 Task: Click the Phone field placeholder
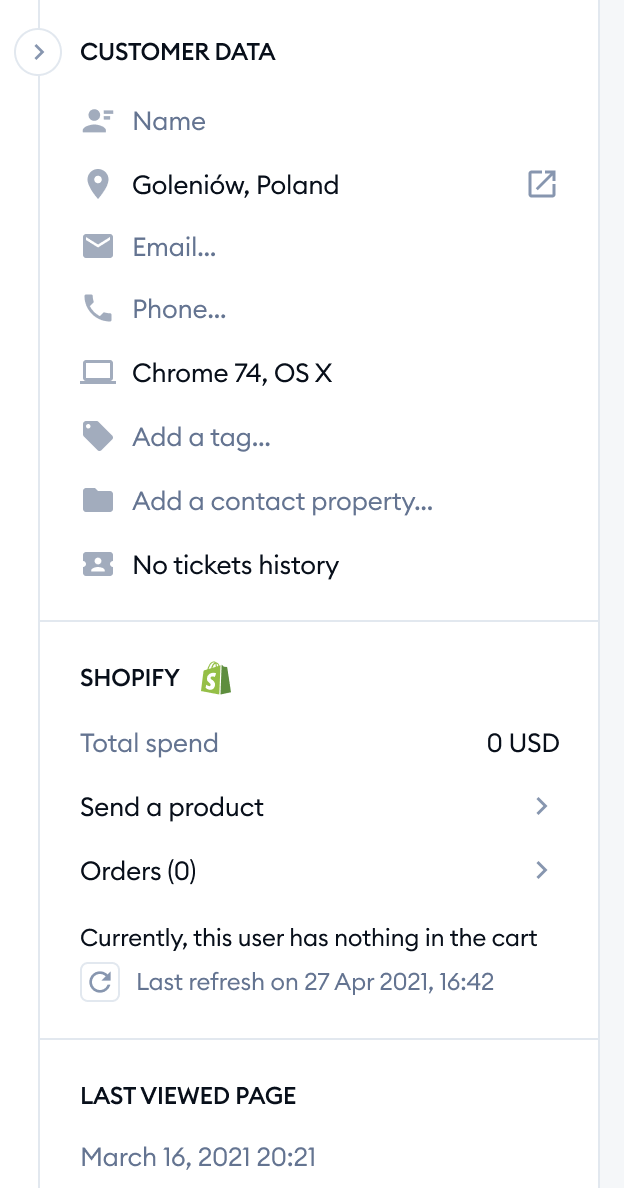(179, 309)
